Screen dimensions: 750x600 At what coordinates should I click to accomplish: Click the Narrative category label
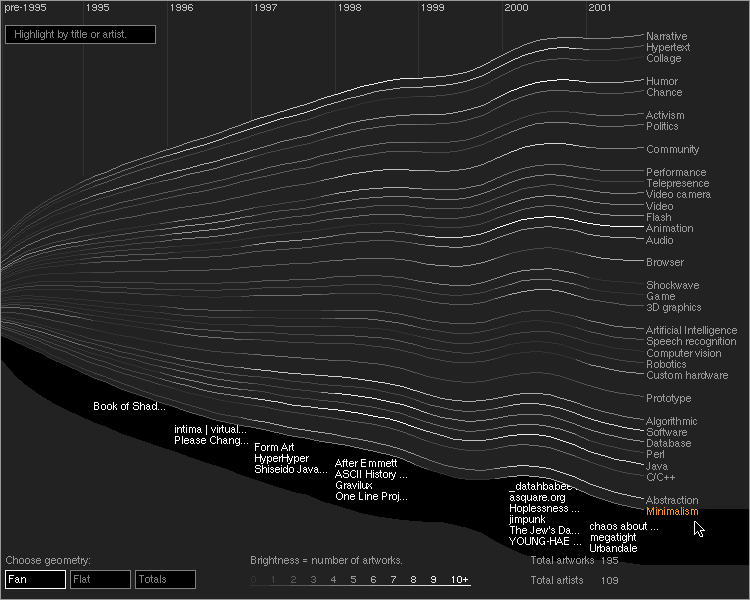click(x=666, y=36)
